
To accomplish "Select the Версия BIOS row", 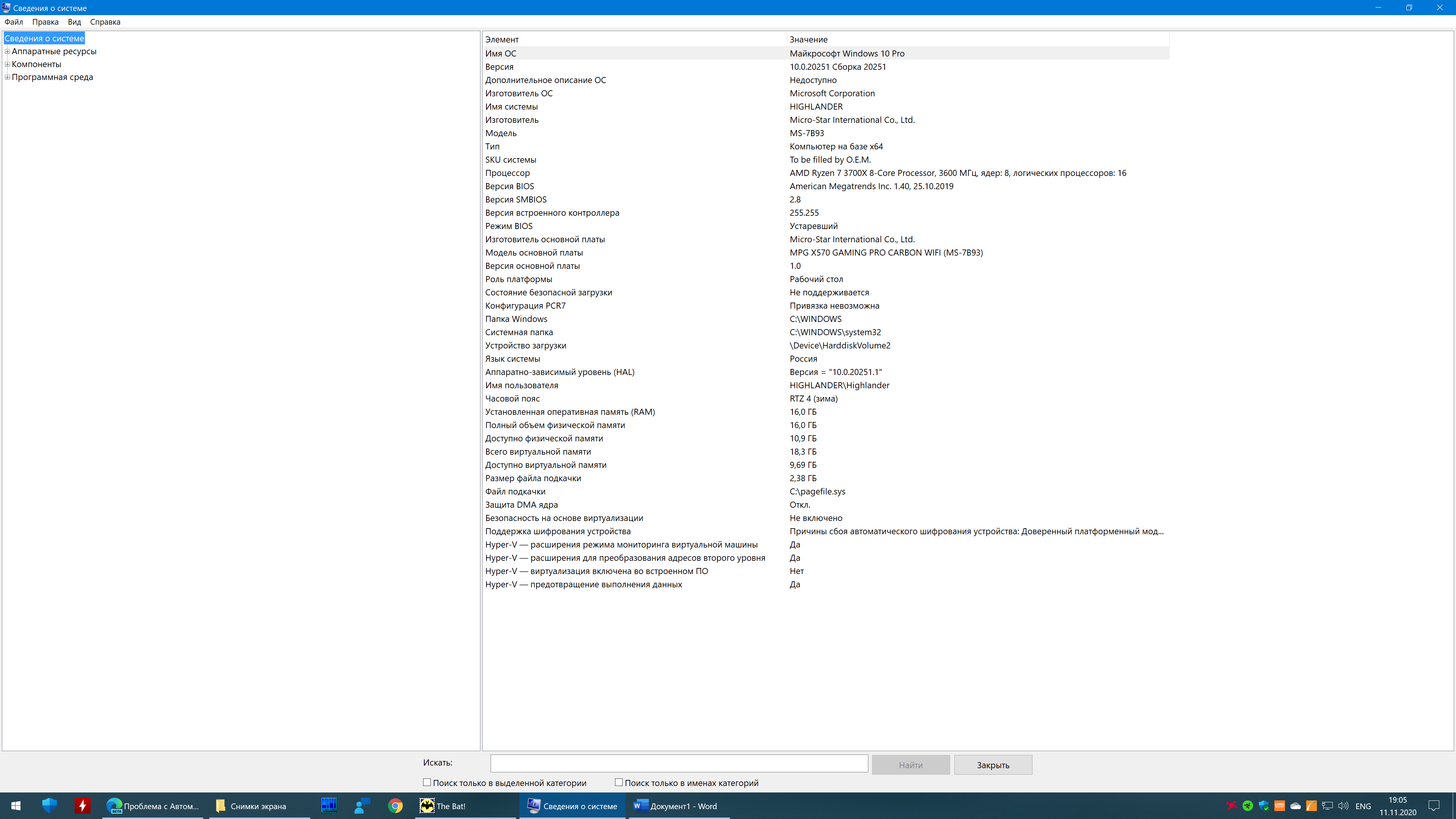I will (826, 186).
